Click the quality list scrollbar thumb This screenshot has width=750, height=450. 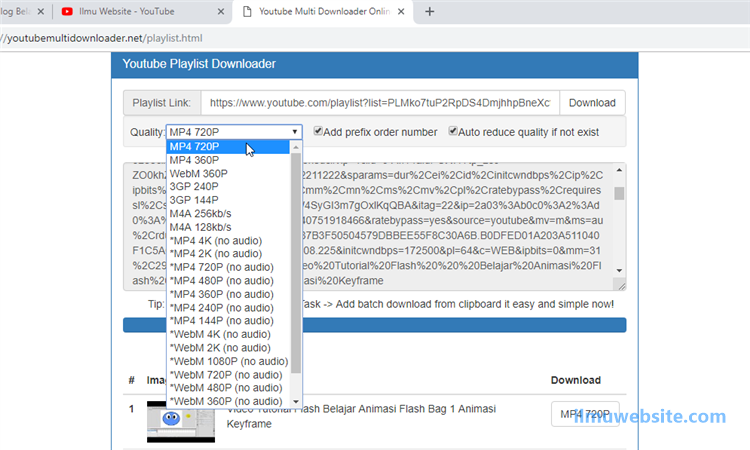click(296, 263)
